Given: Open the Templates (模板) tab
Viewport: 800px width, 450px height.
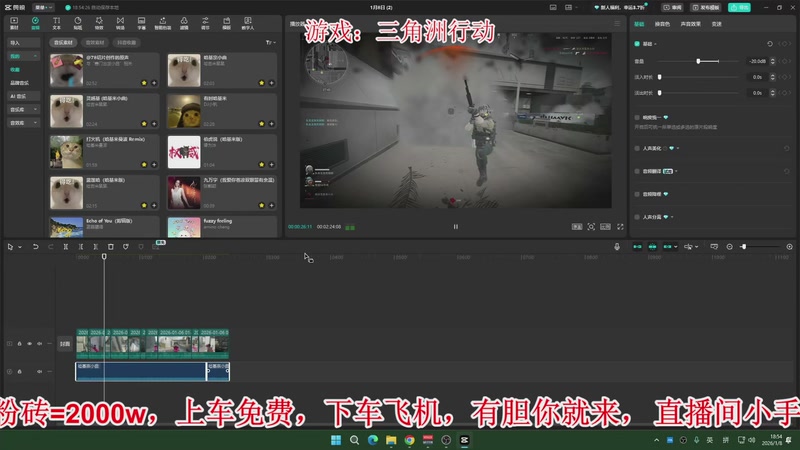Looking at the screenshot, I should [x=227, y=23].
